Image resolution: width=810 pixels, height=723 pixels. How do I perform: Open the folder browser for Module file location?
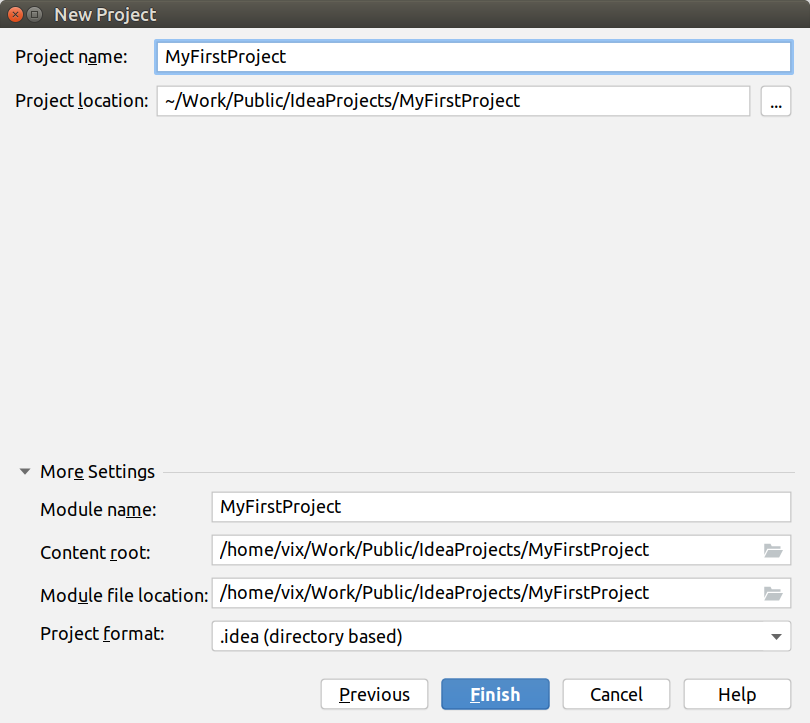tap(771, 595)
